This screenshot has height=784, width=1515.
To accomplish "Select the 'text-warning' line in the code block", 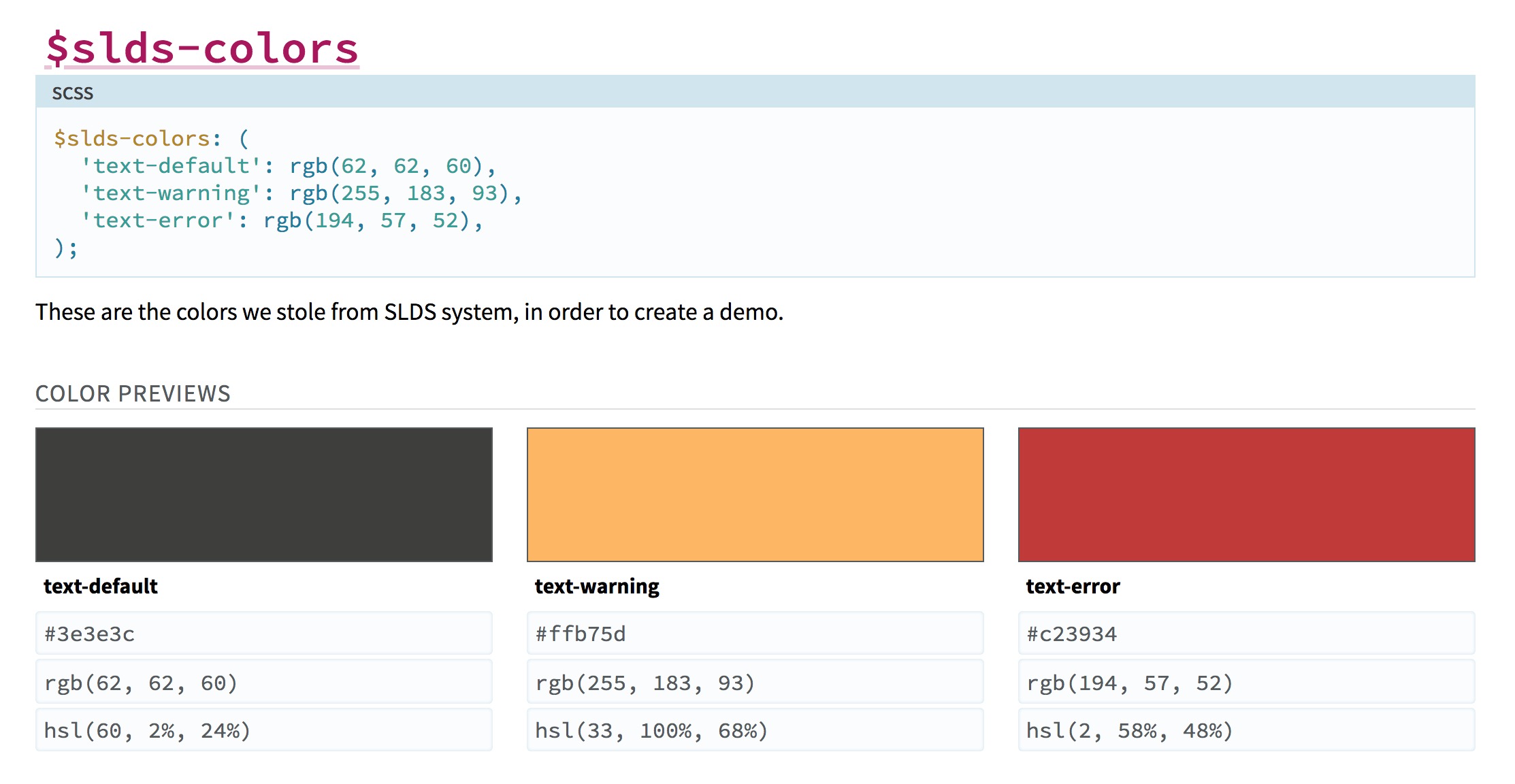I will [303, 193].
